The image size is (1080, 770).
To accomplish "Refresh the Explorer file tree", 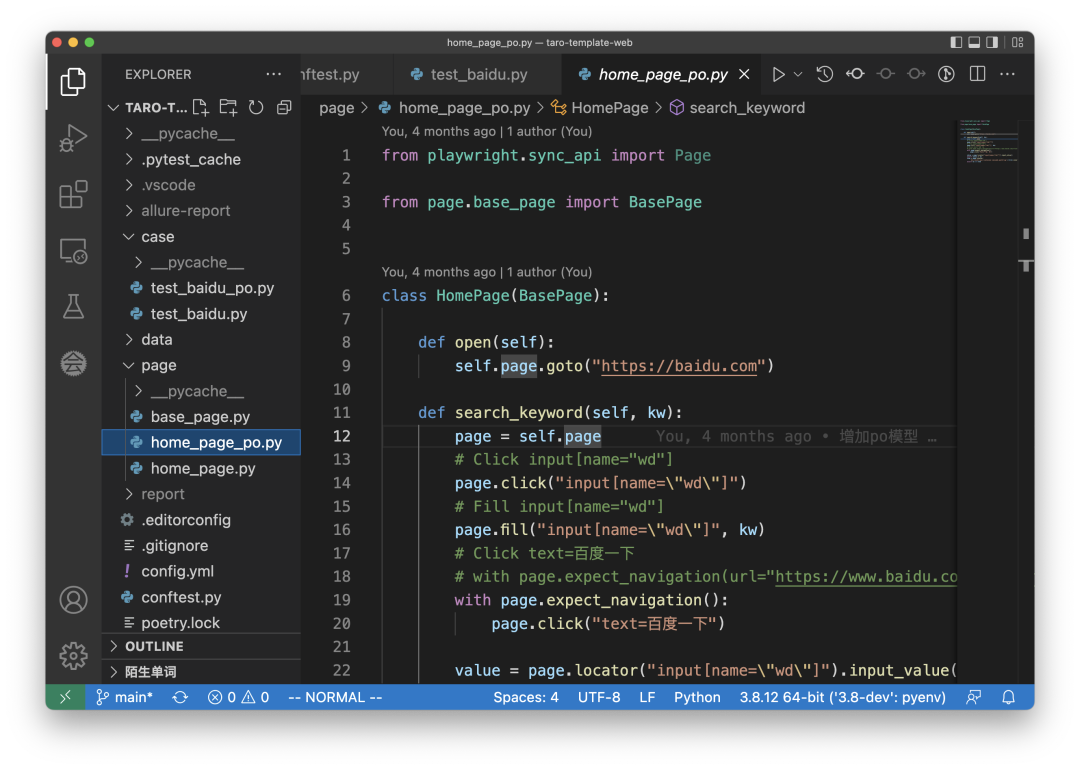I will 256,108.
